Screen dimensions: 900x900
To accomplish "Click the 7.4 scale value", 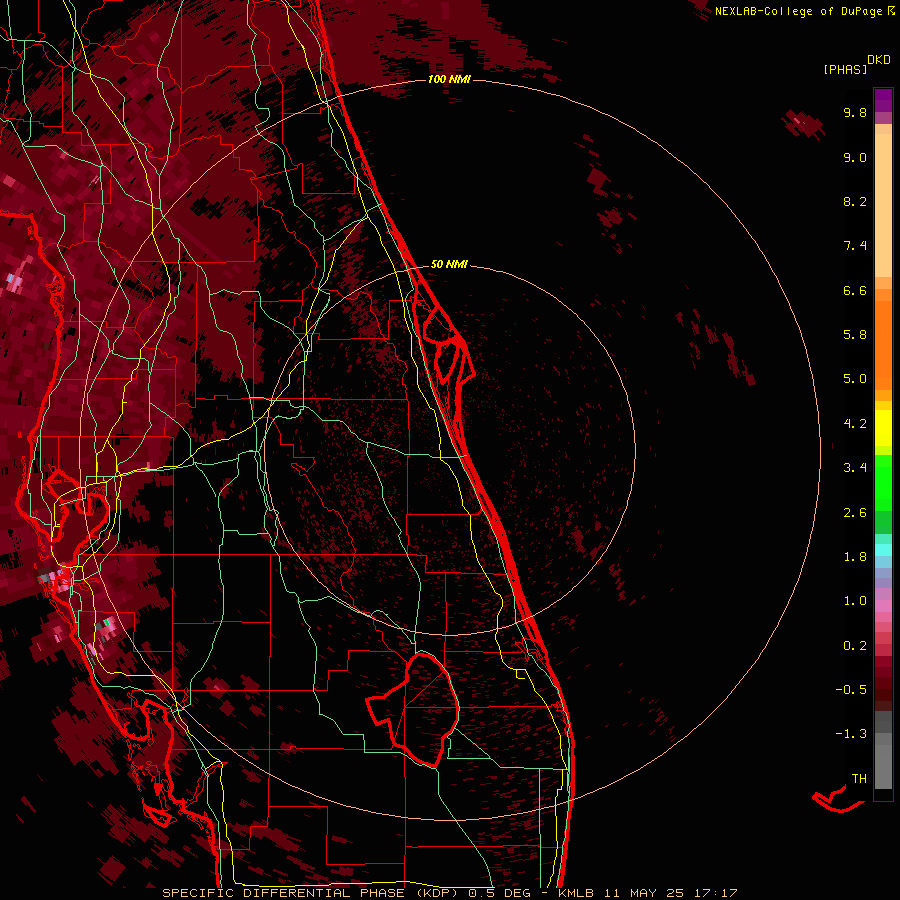I will 855,246.
